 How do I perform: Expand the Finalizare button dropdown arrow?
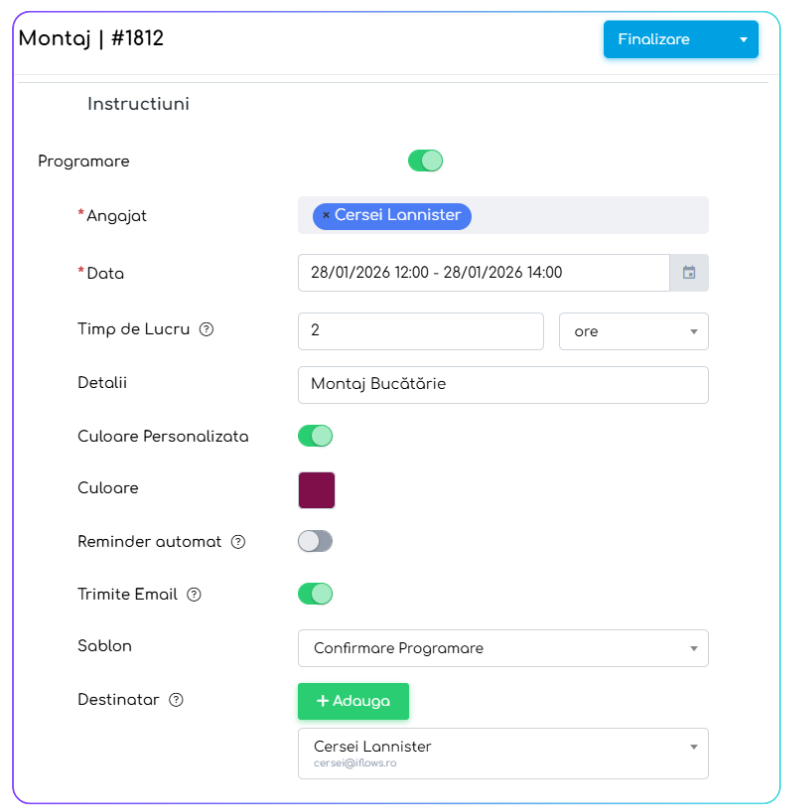pyautogui.click(x=743, y=40)
